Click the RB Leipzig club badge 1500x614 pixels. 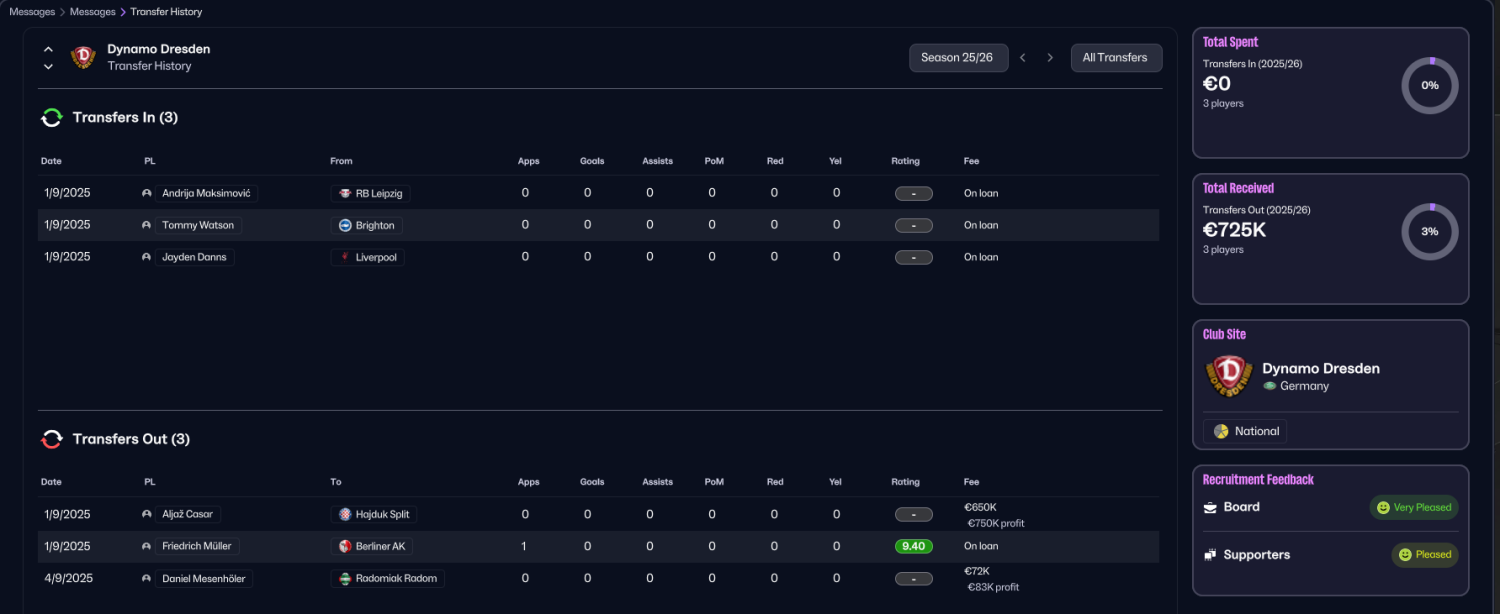tap(345, 193)
